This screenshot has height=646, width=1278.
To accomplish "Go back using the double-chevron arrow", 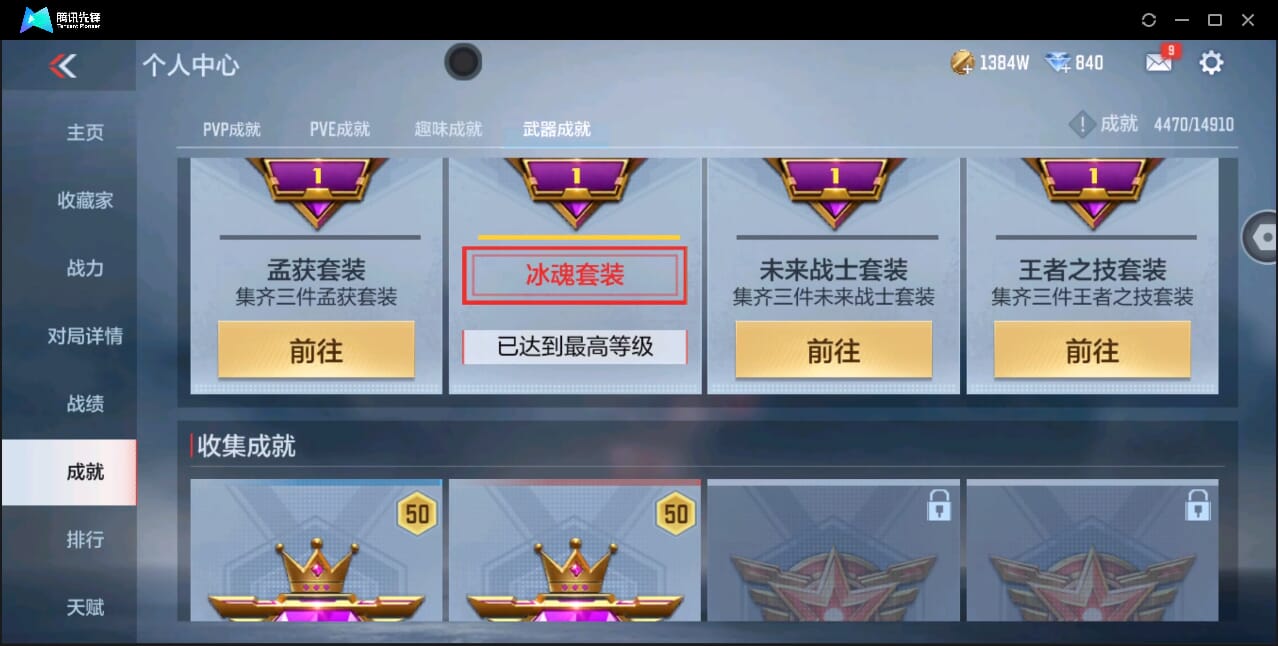I will point(63,67).
